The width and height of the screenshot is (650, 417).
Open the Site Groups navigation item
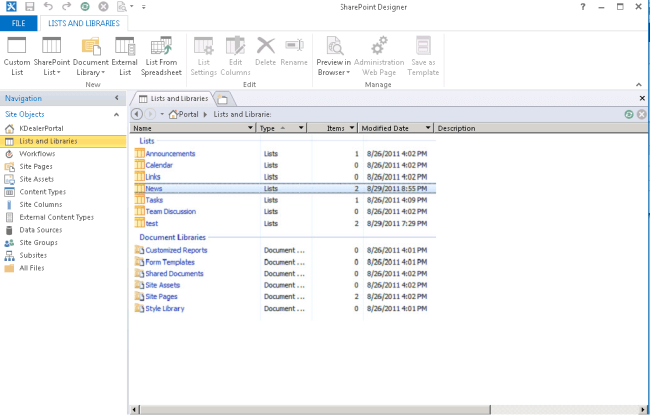point(38,242)
